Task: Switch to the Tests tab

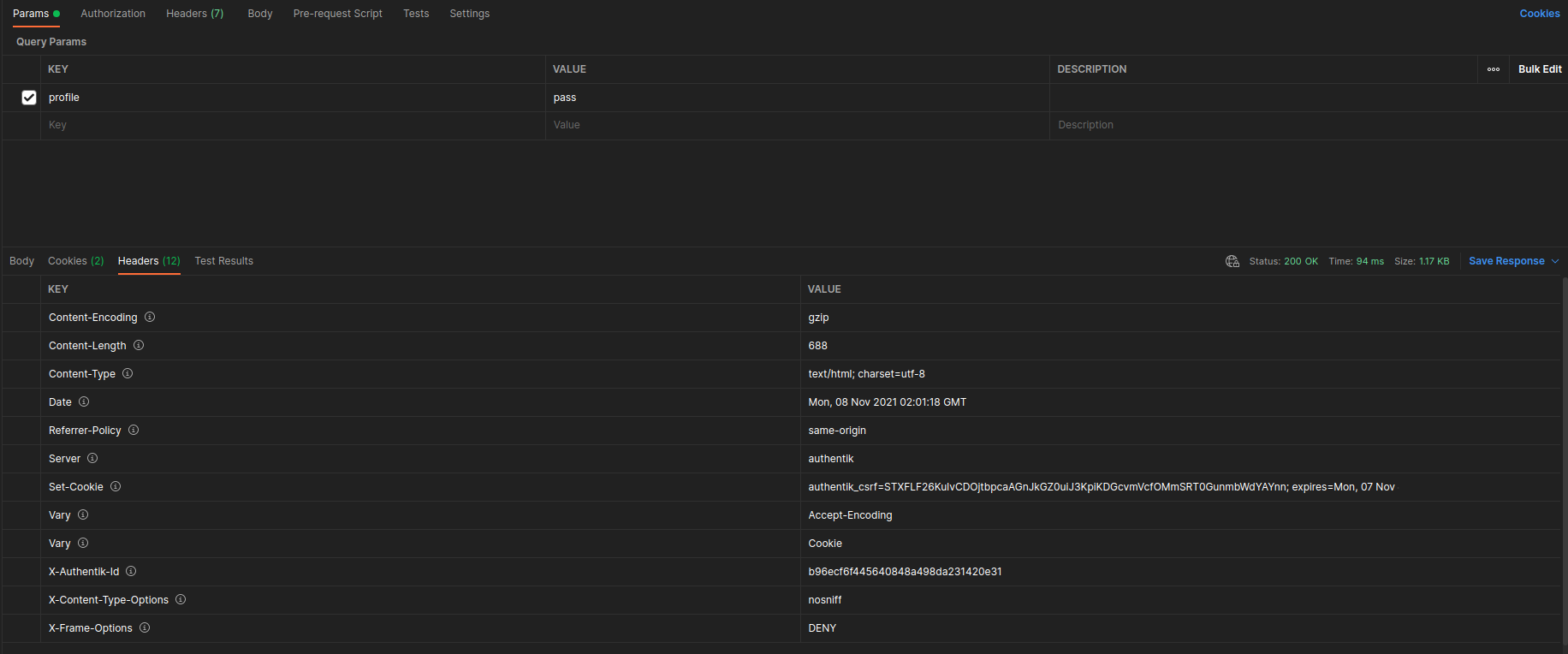Action: pyautogui.click(x=416, y=14)
